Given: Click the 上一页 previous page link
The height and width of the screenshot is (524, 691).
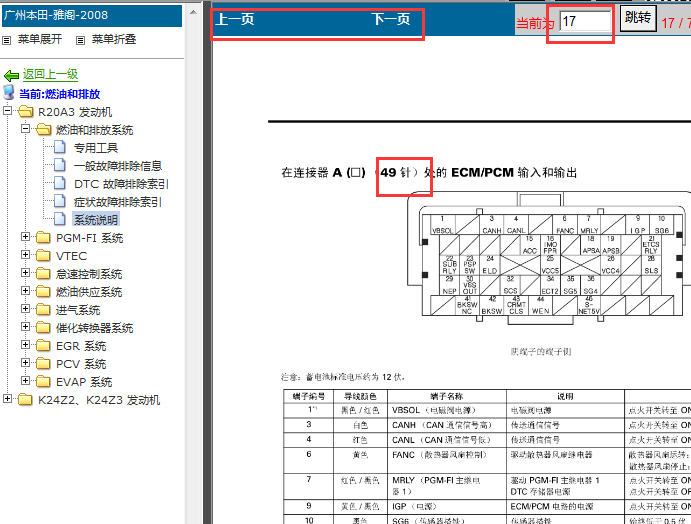Looking at the screenshot, I should (234, 19).
